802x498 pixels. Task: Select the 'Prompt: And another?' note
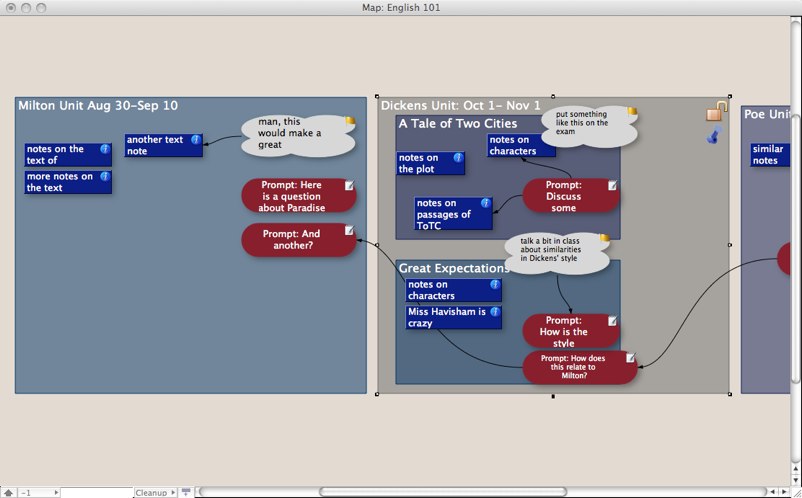(x=299, y=239)
